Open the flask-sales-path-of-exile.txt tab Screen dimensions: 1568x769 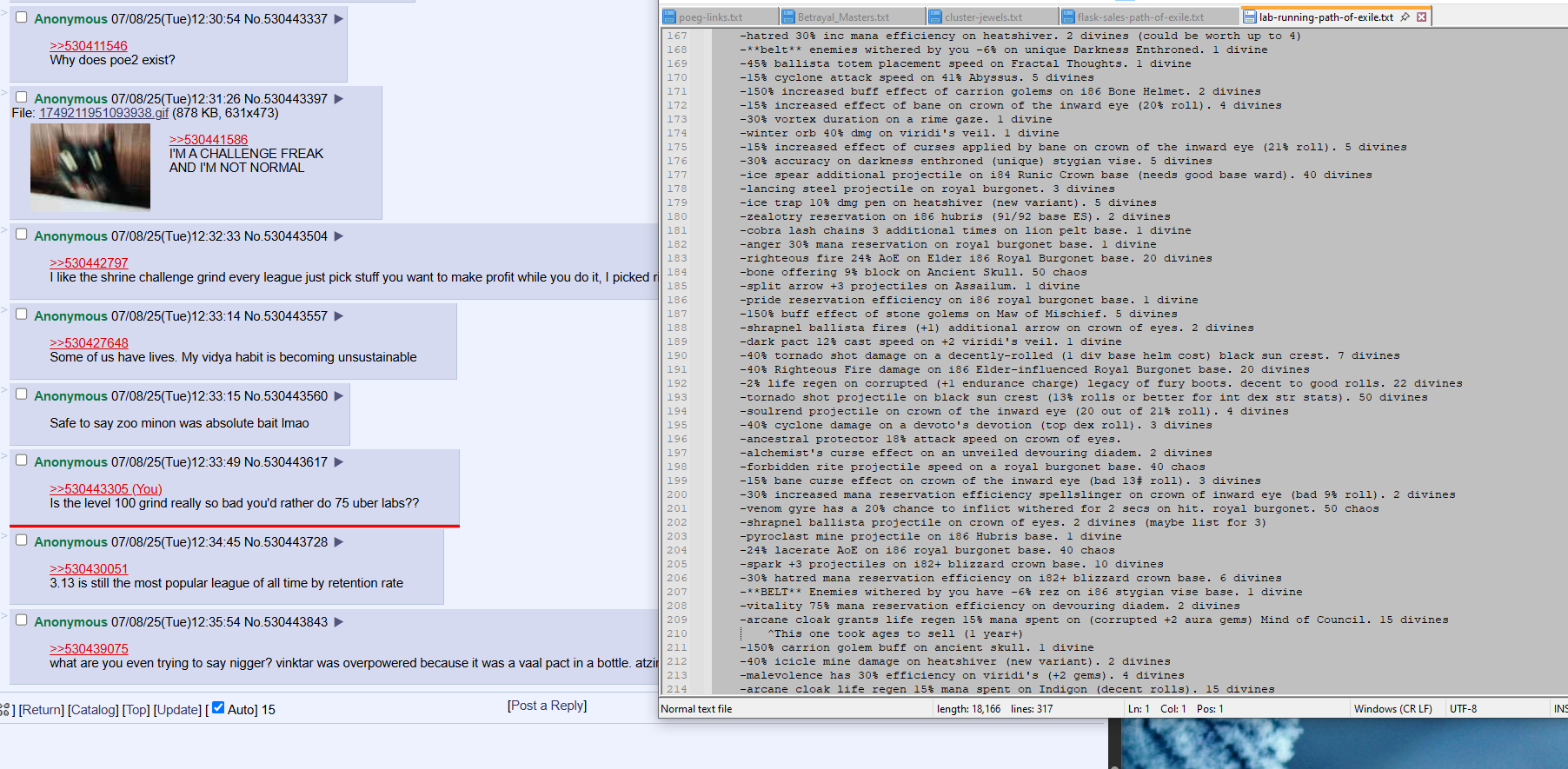[1149, 17]
